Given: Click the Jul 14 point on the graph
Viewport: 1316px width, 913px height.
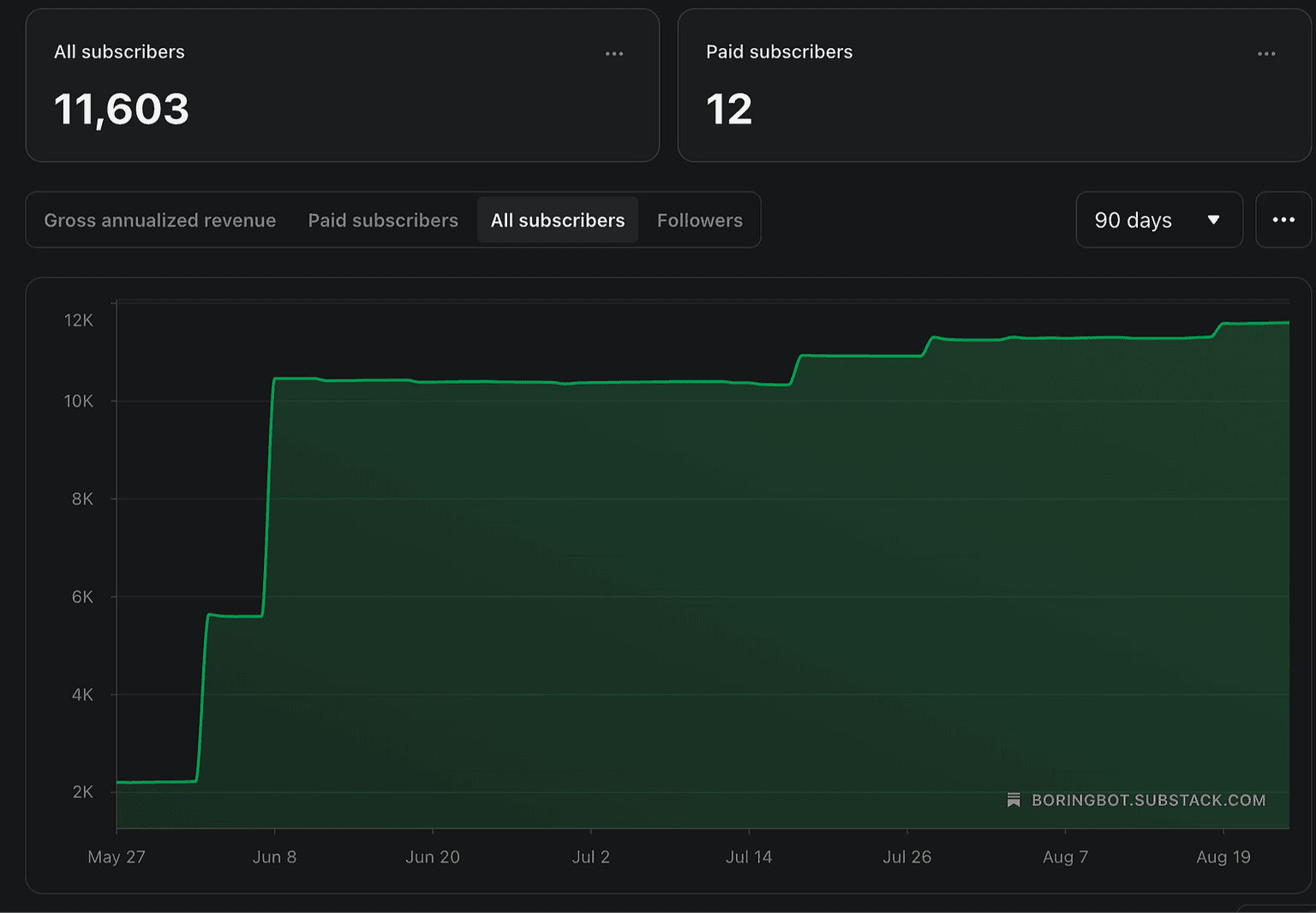Looking at the screenshot, I should click(749, 385).
